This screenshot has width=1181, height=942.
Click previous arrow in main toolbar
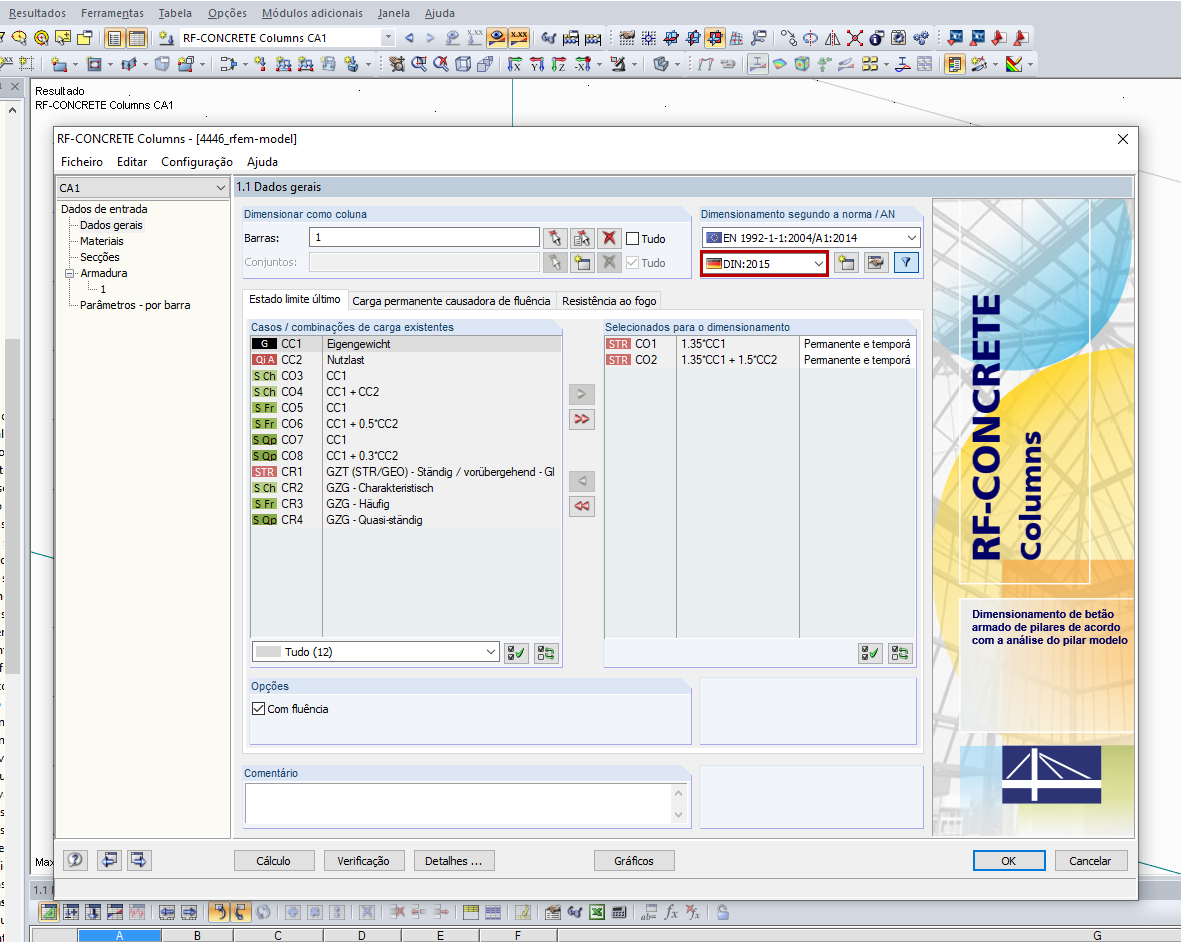point(410,38)
